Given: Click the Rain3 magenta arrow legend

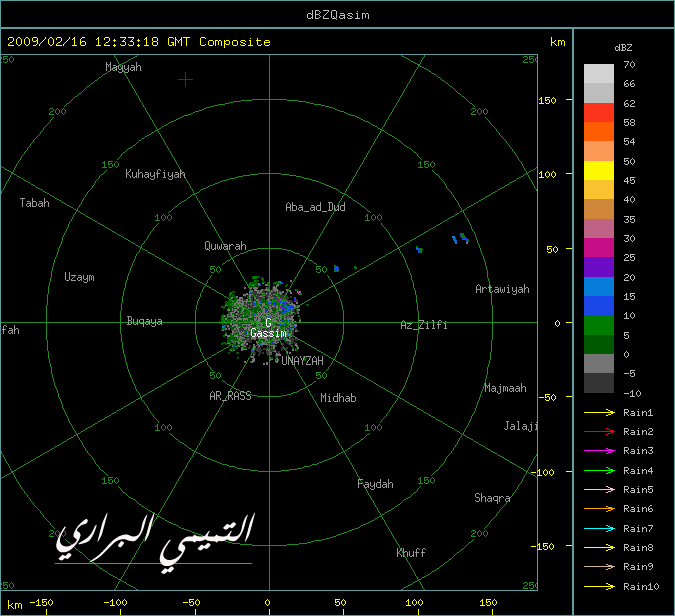Looking at the screenshot, I should tap(599, 451).
